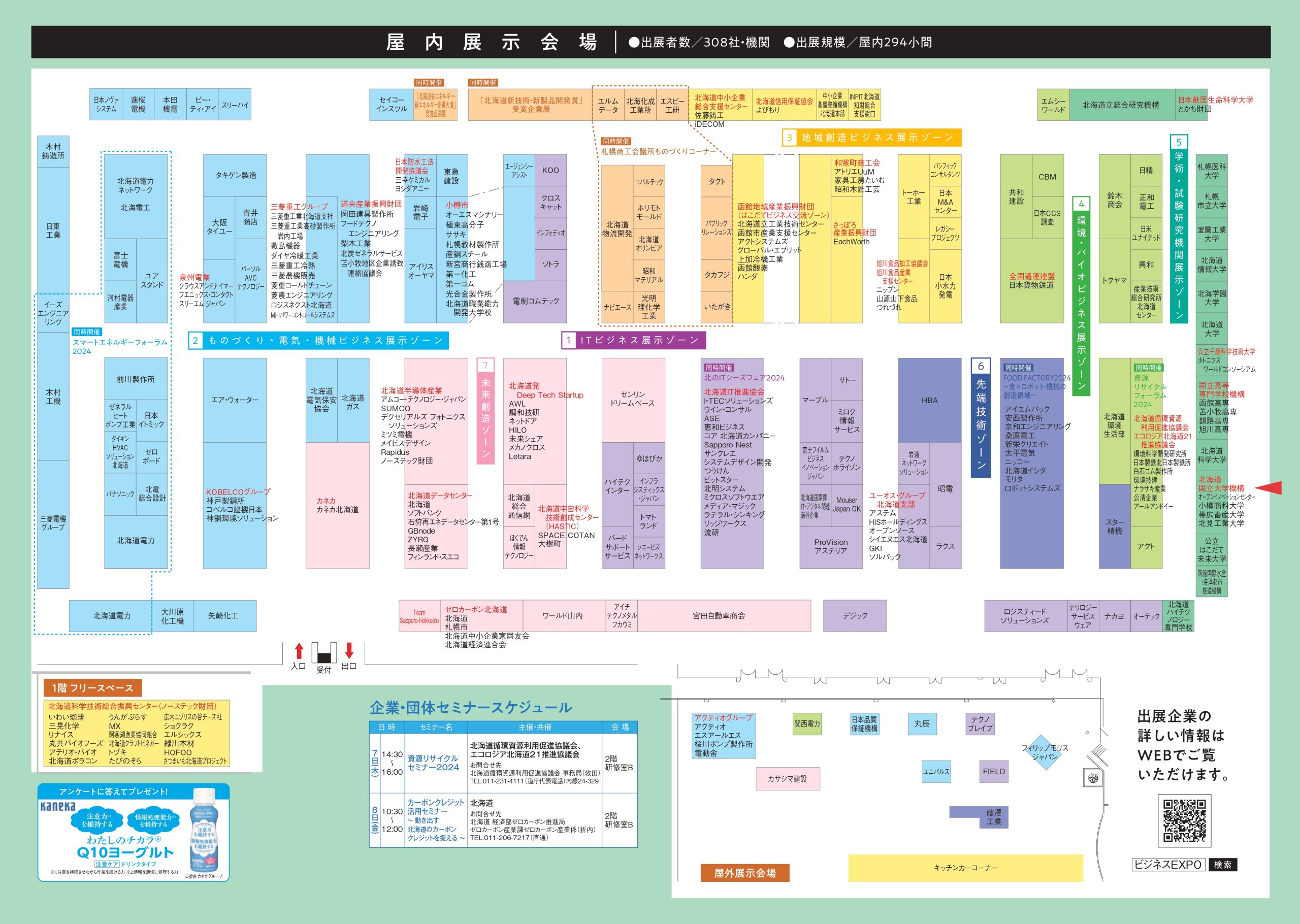Viewport: 1300px width, 924px height.
Task: Click the スマートエネルギーフォーラム2024 label
Action: coord(120,346)
